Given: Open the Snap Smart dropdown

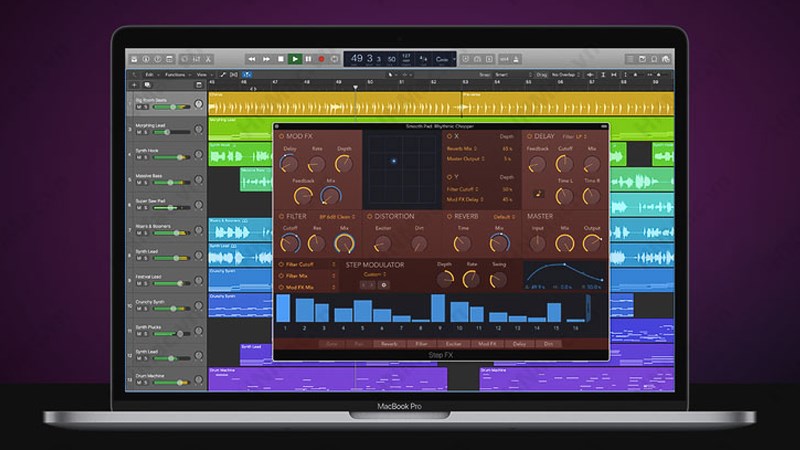Looking at the screenshot, I should [513, 74].
